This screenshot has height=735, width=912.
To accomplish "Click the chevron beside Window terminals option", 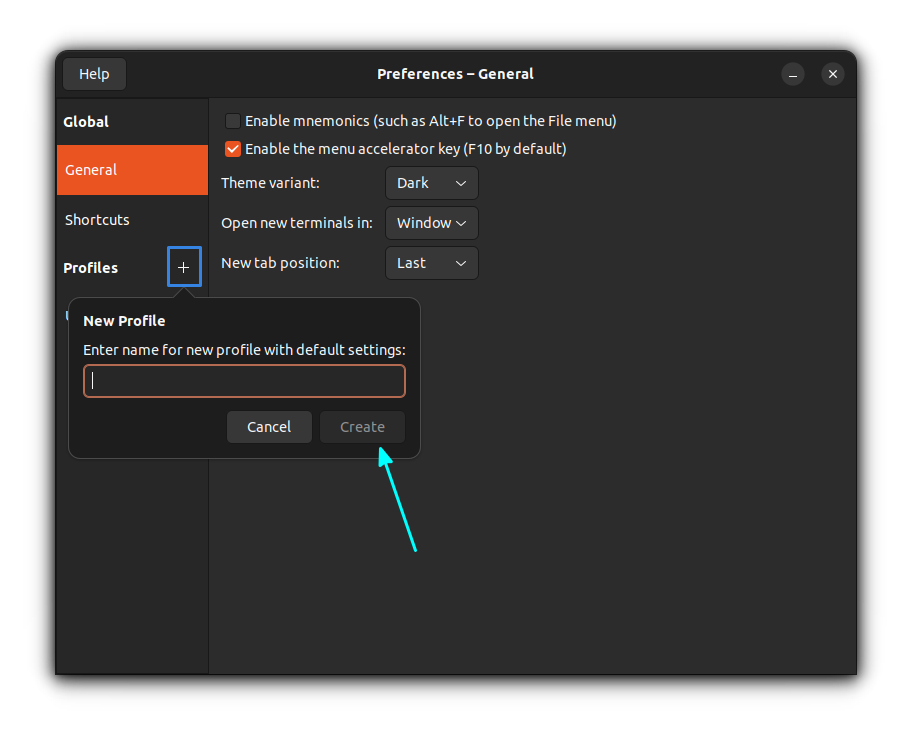I will (x=462, y=223).
